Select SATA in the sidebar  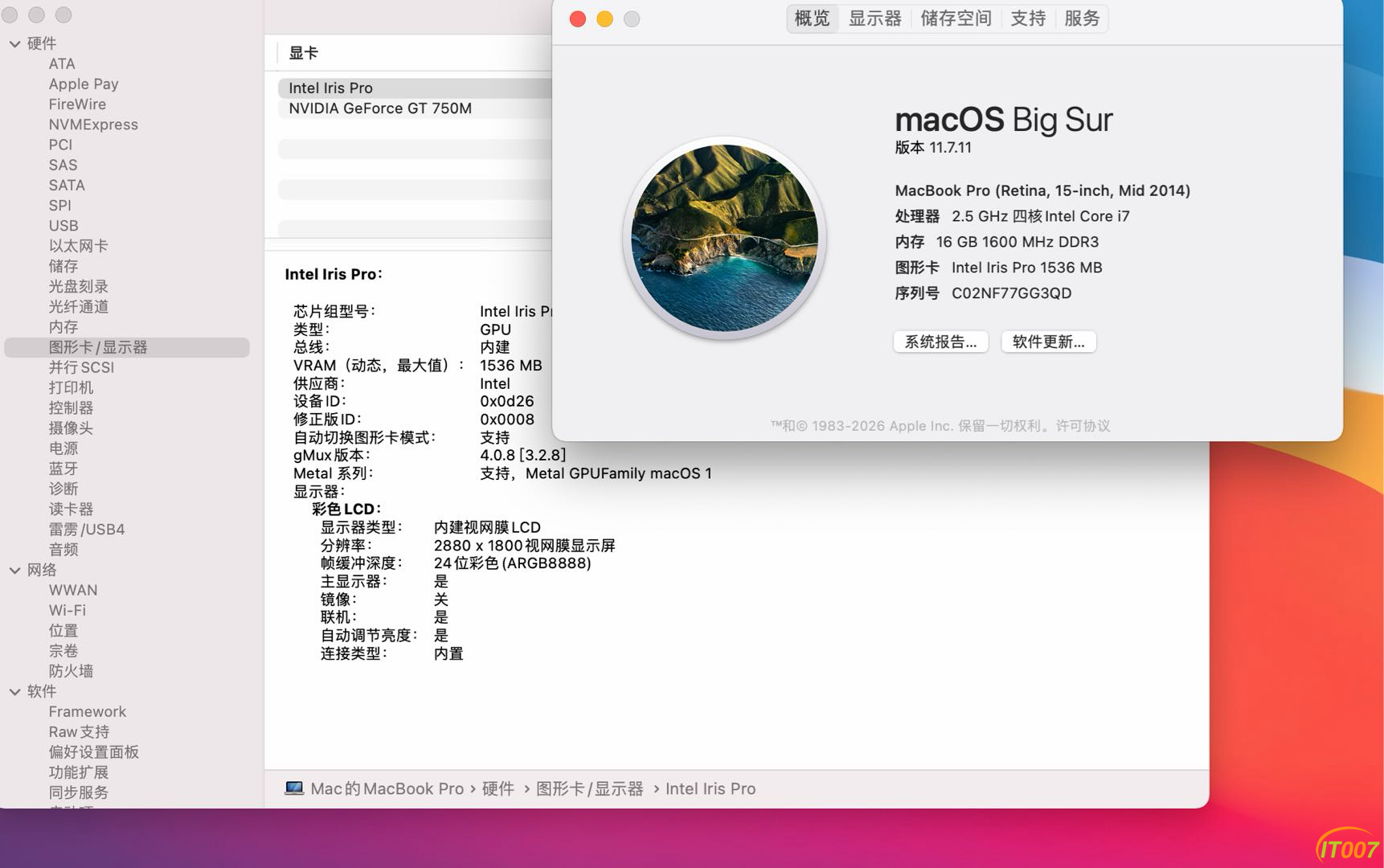(x=67, y=185)
